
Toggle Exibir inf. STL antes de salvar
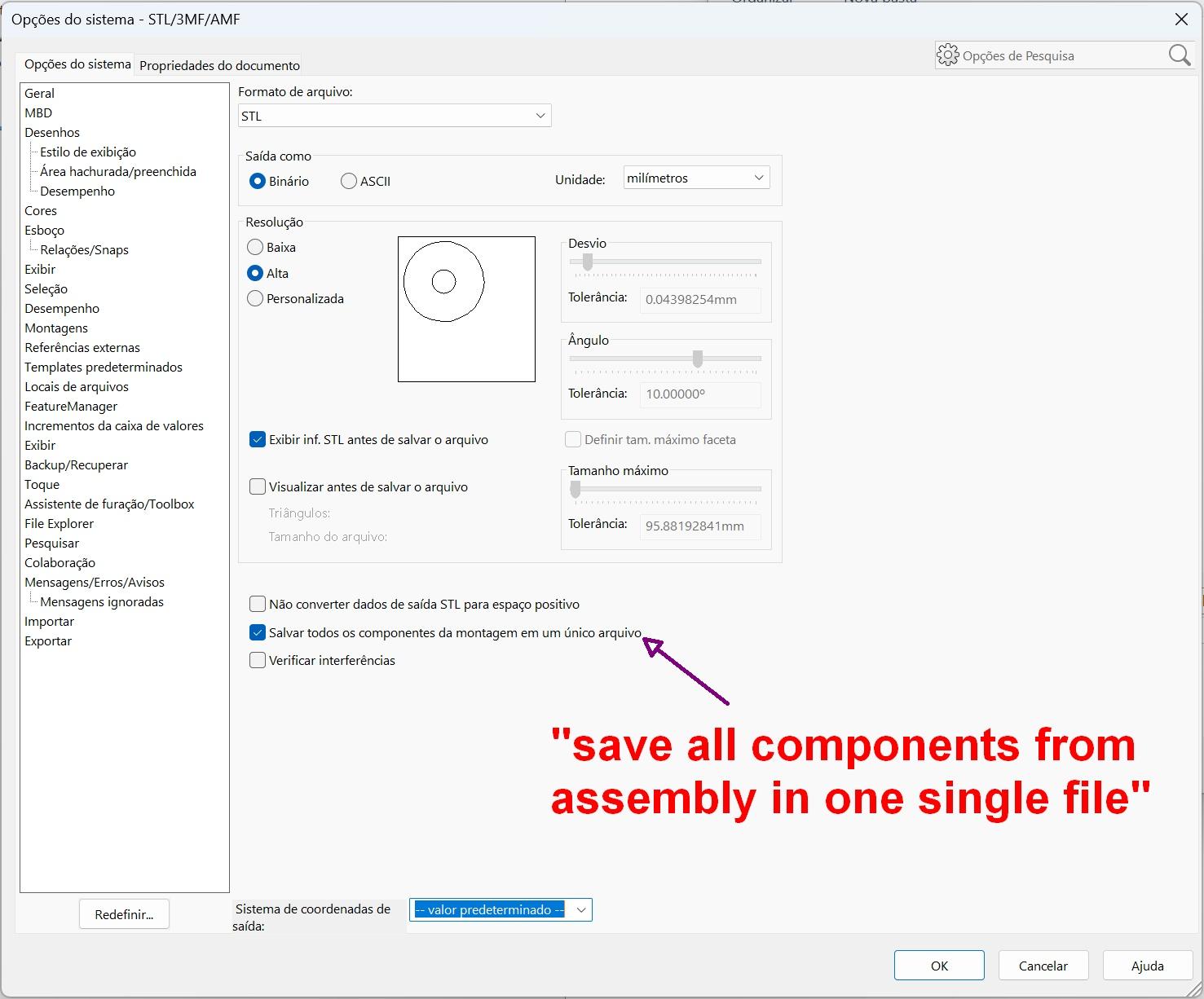[258, 439]
